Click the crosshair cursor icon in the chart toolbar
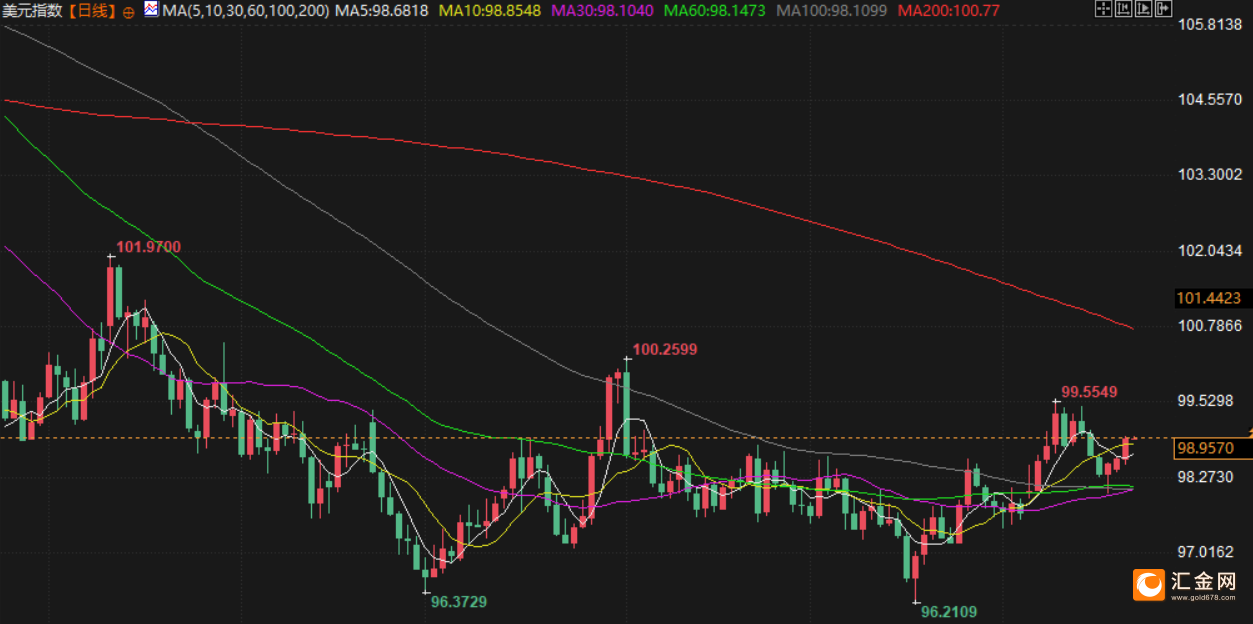This screenshot has height=624, width=1253. (1103, 8)
